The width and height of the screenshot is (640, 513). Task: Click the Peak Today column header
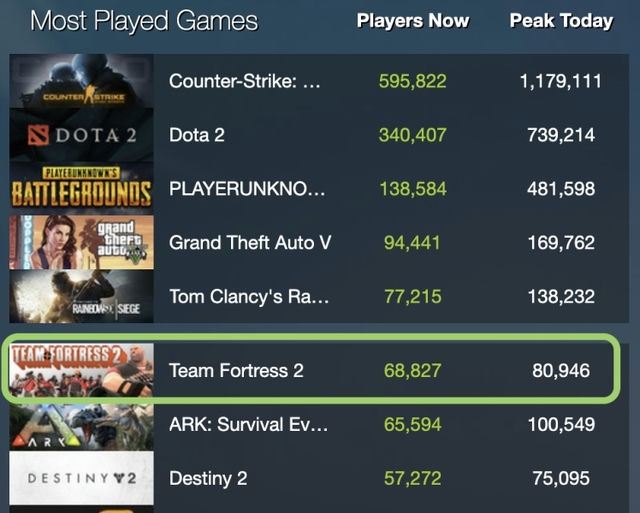pyautogui.click(x=560, y=21)
